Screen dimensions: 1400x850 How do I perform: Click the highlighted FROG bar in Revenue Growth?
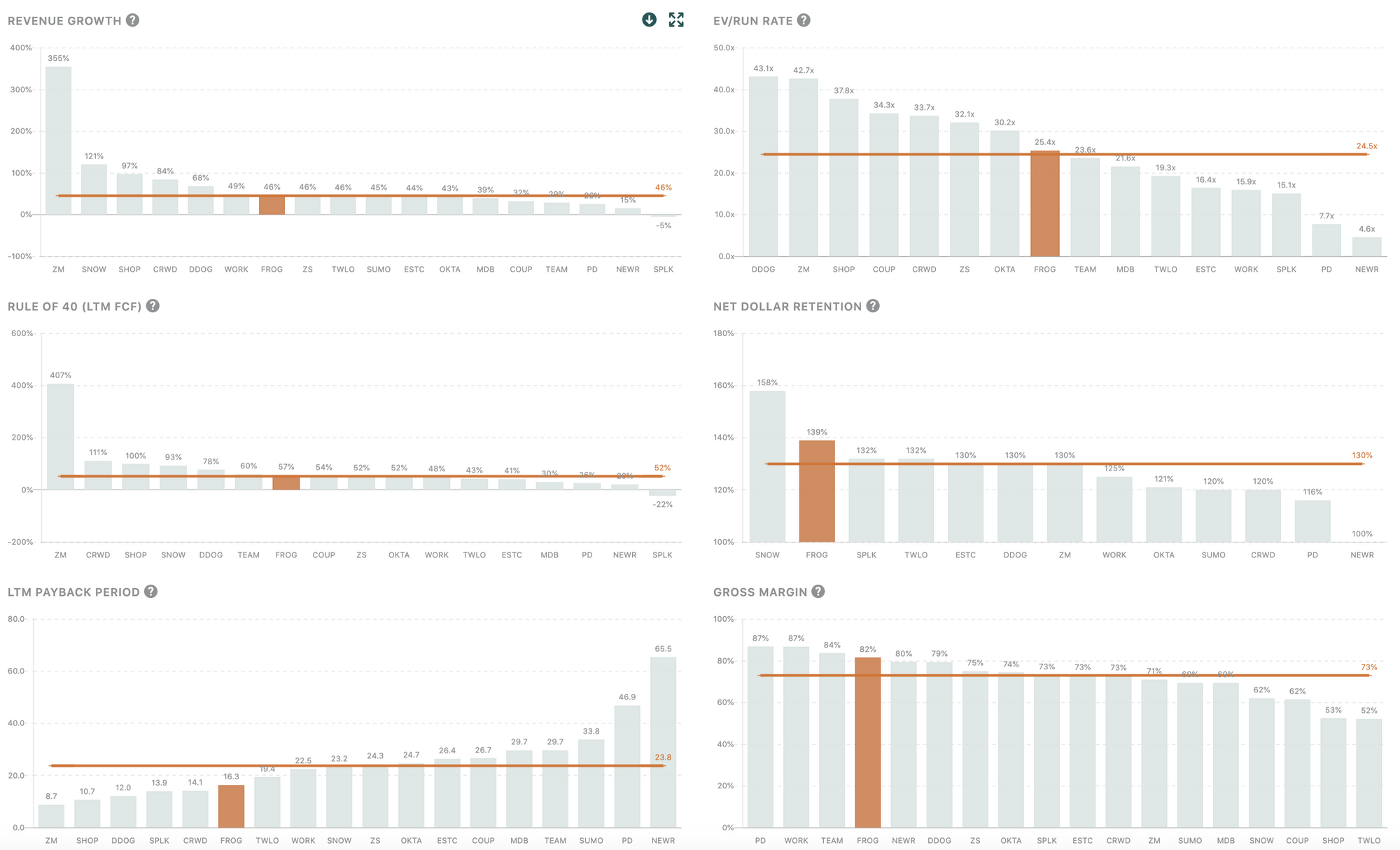point(272,205)
